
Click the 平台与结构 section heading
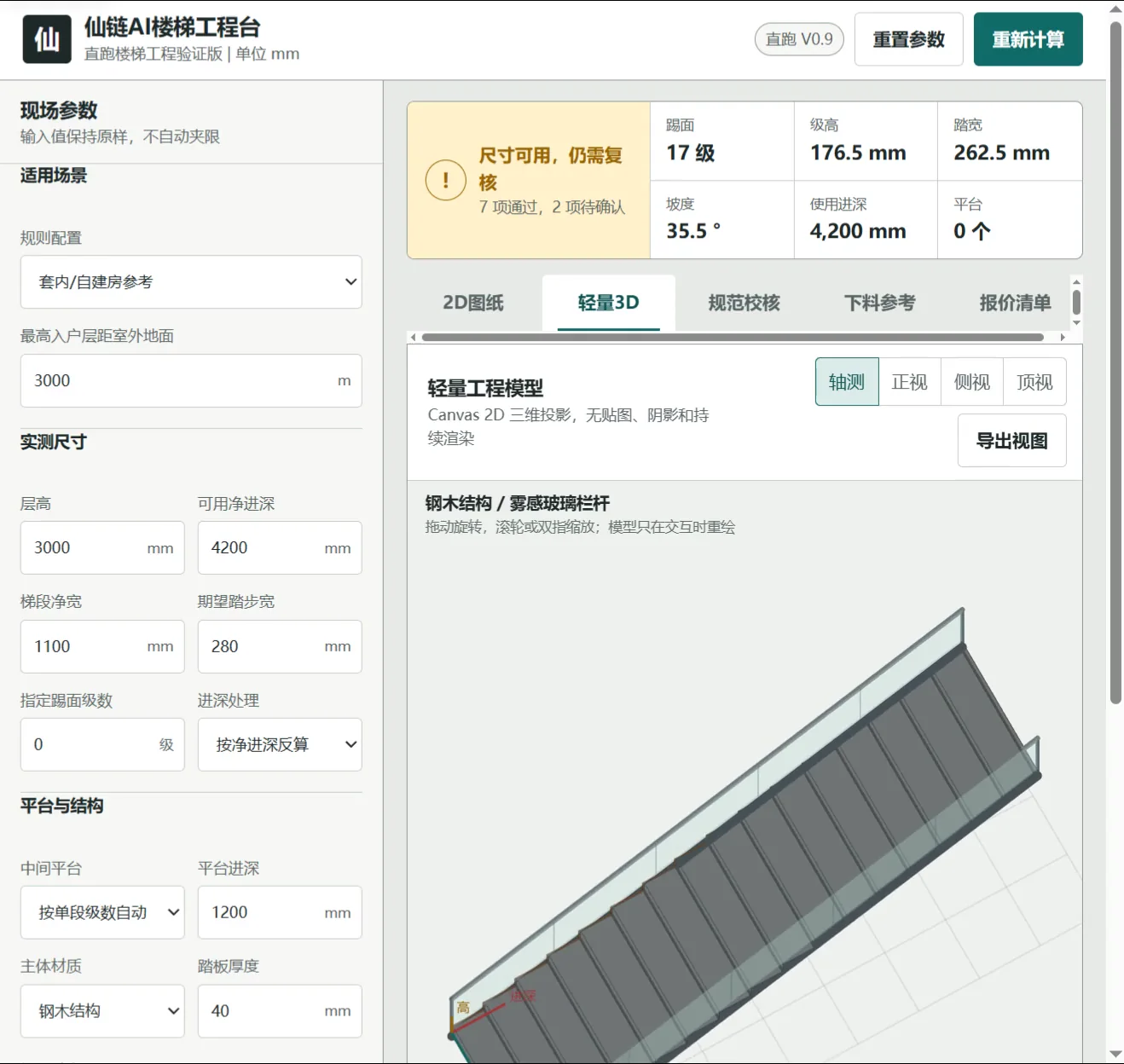[x=61, y=806]
